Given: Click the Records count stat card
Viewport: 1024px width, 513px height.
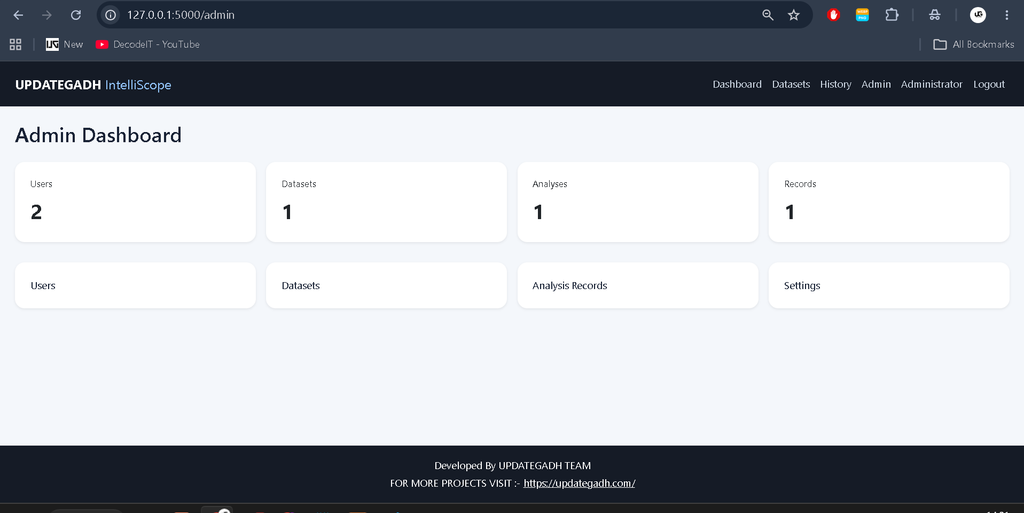Looking at the screenshot, I should click(x=889, y=202).
